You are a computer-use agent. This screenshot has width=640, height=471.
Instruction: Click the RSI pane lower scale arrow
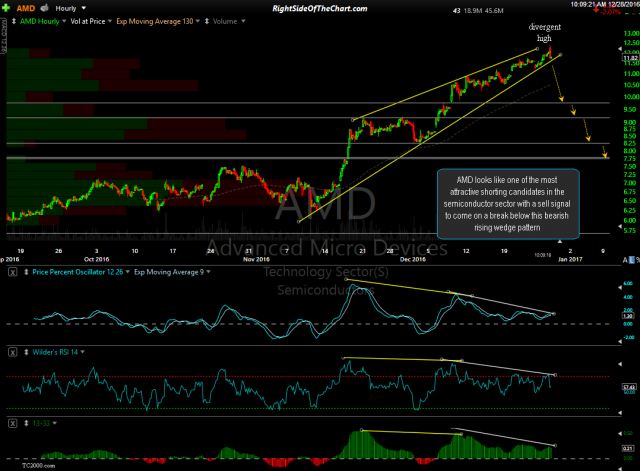pyautogui.click(x=620, y=413)
